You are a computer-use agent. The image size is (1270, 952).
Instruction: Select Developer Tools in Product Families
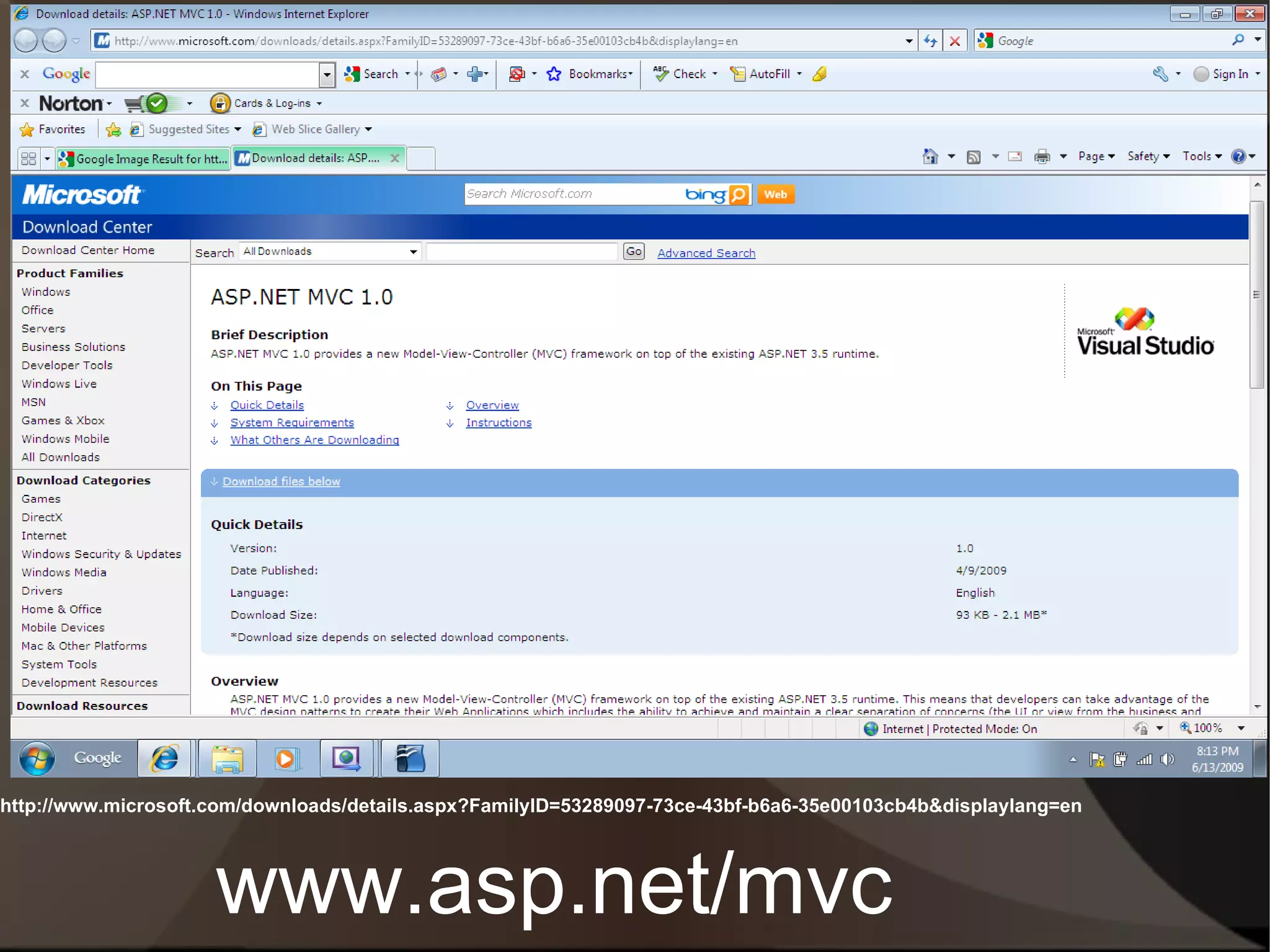pyautogui.click(x=67, y=365)
